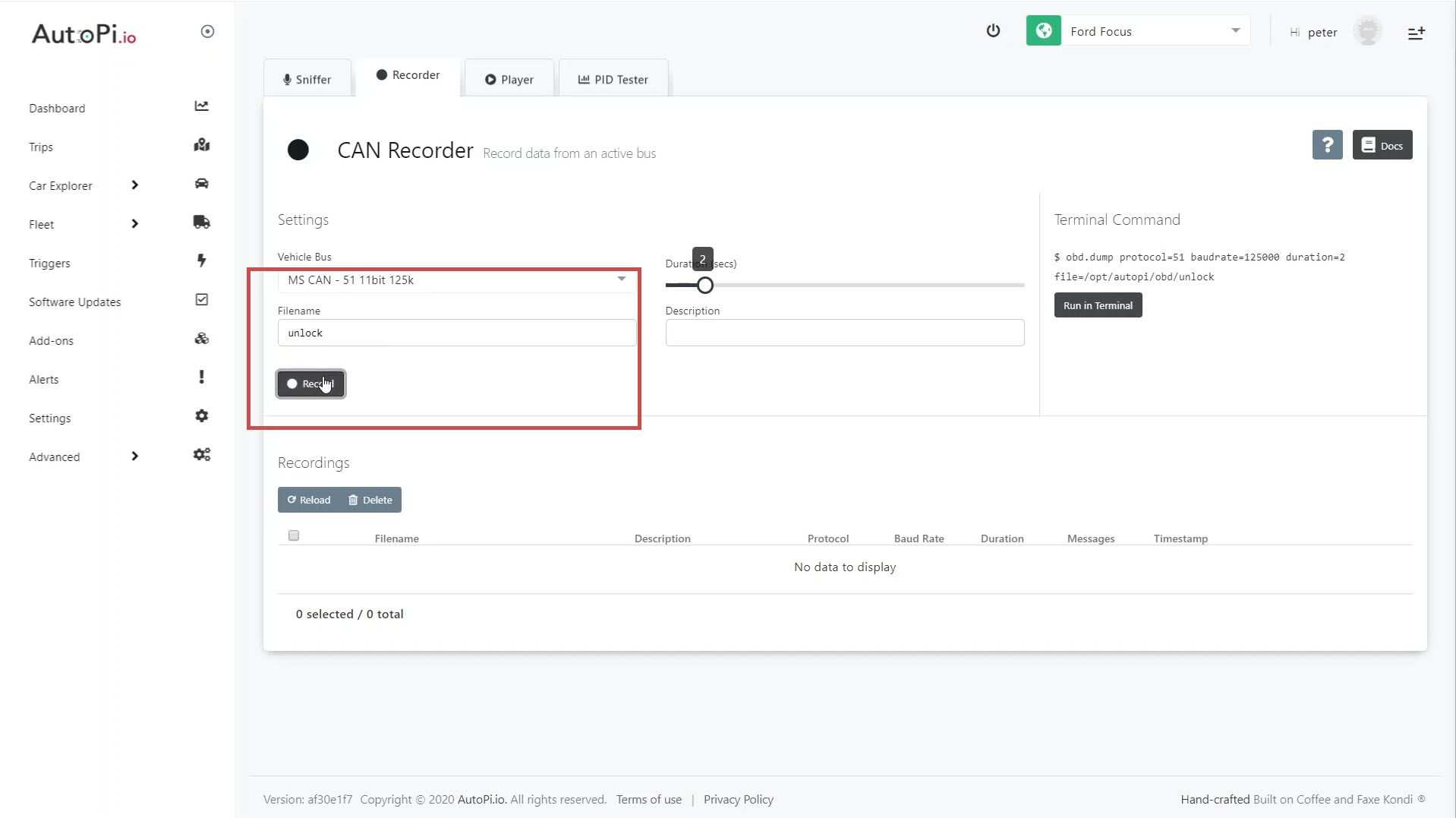
Task: Click the Add-ons cubes icon
Action: (201, 339)
